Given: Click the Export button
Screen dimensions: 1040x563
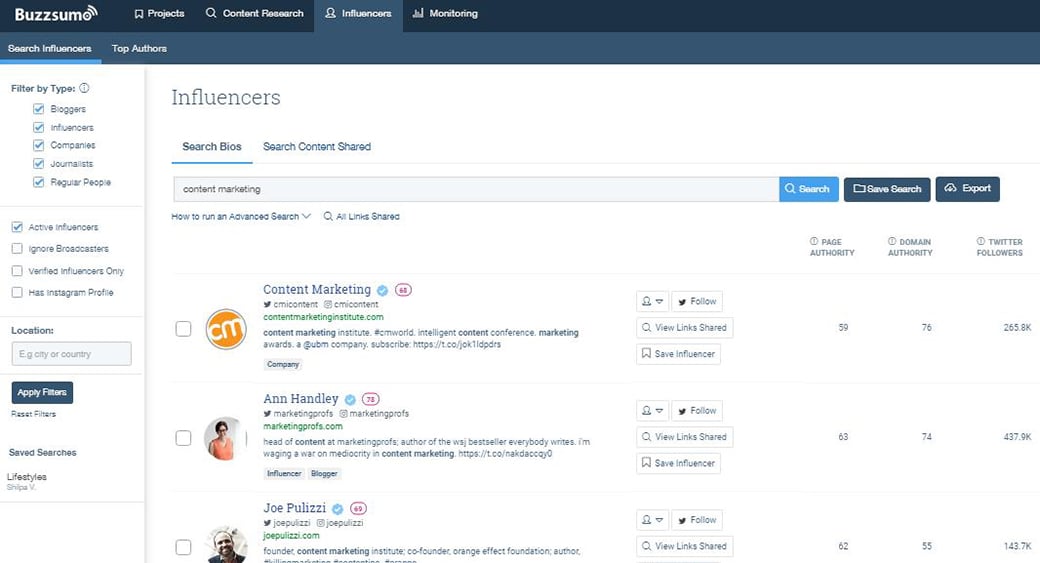Looking at the screenshot, I should click(x=967, y=189).
